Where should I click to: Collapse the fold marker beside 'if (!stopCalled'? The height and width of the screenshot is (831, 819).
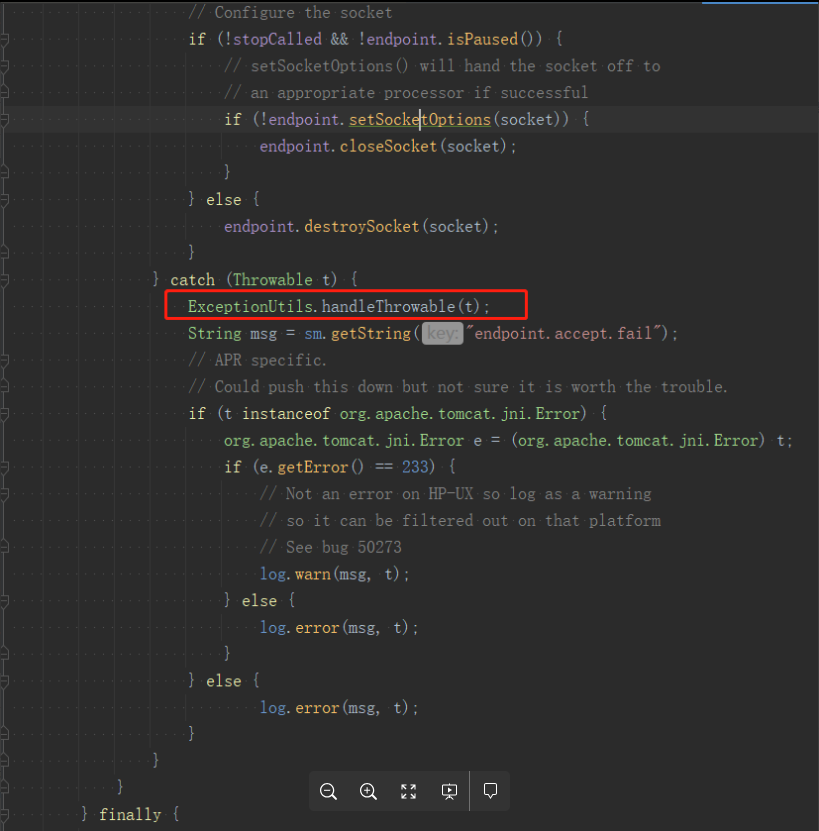click(4, 39)
